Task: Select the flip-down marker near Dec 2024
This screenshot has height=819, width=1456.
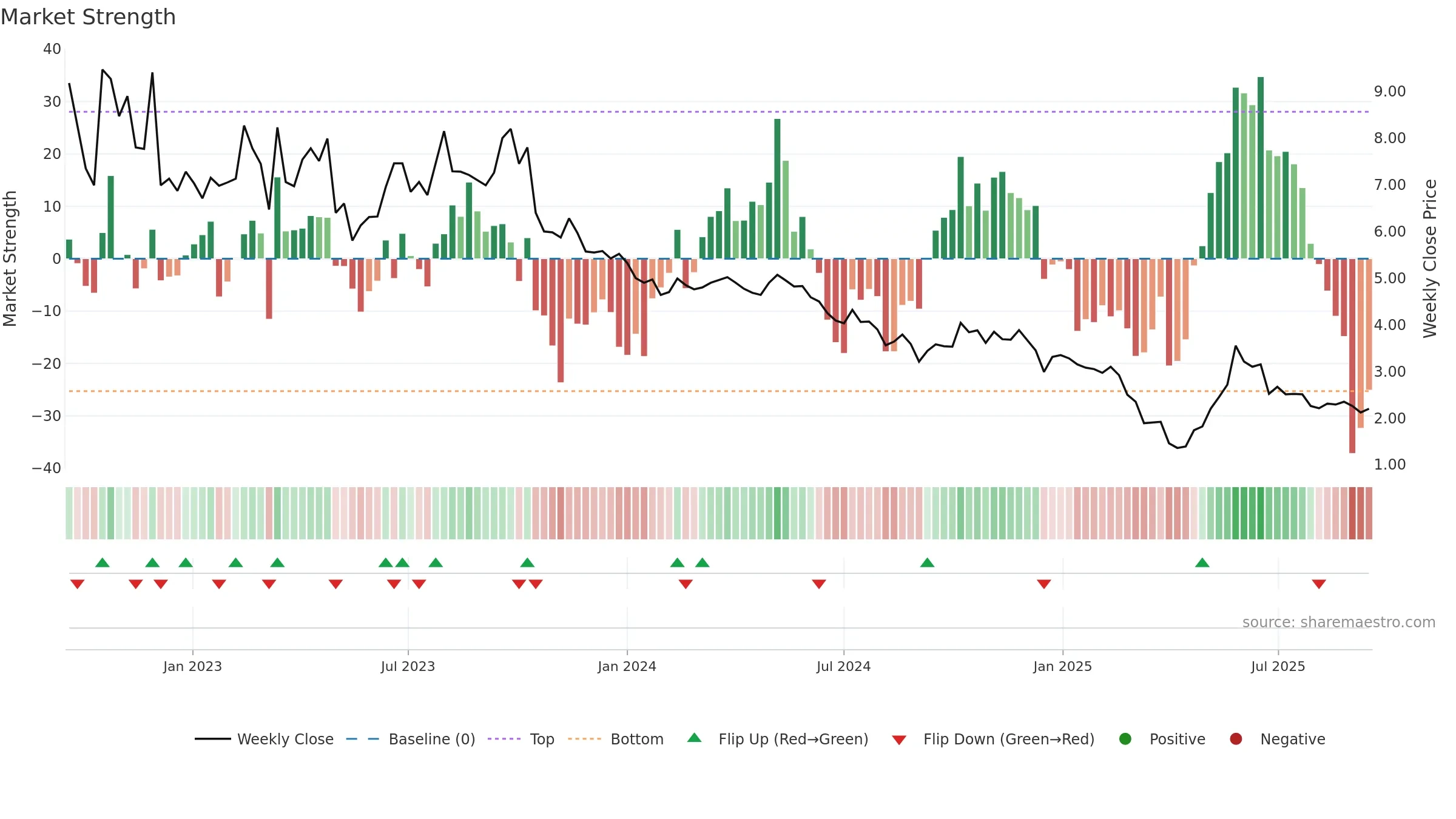Action: (x=1043, y=584)
